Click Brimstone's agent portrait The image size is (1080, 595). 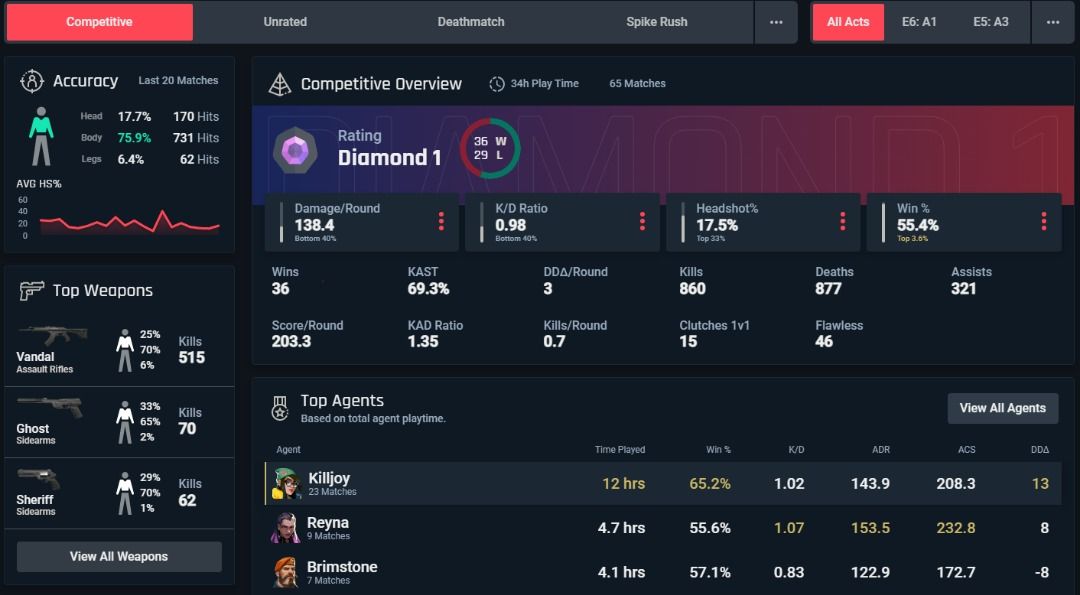click(x=286, y=572)
